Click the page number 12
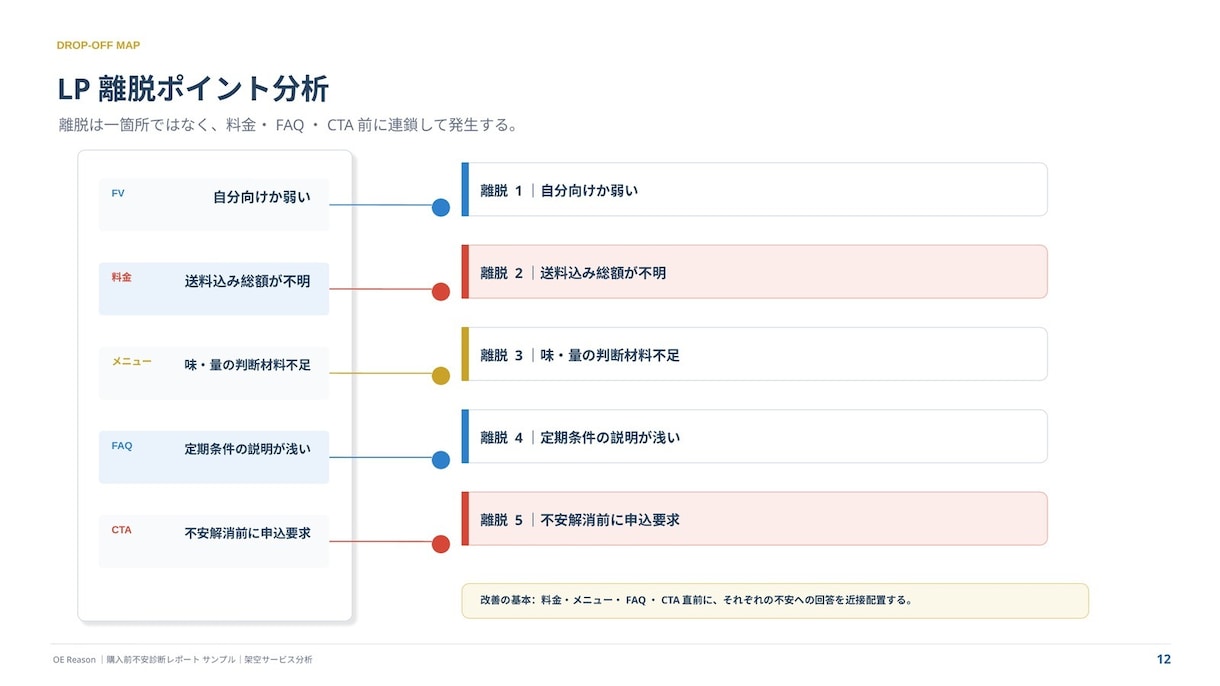This screenshot has width=1220, height=686. [x=1163, y=659]
